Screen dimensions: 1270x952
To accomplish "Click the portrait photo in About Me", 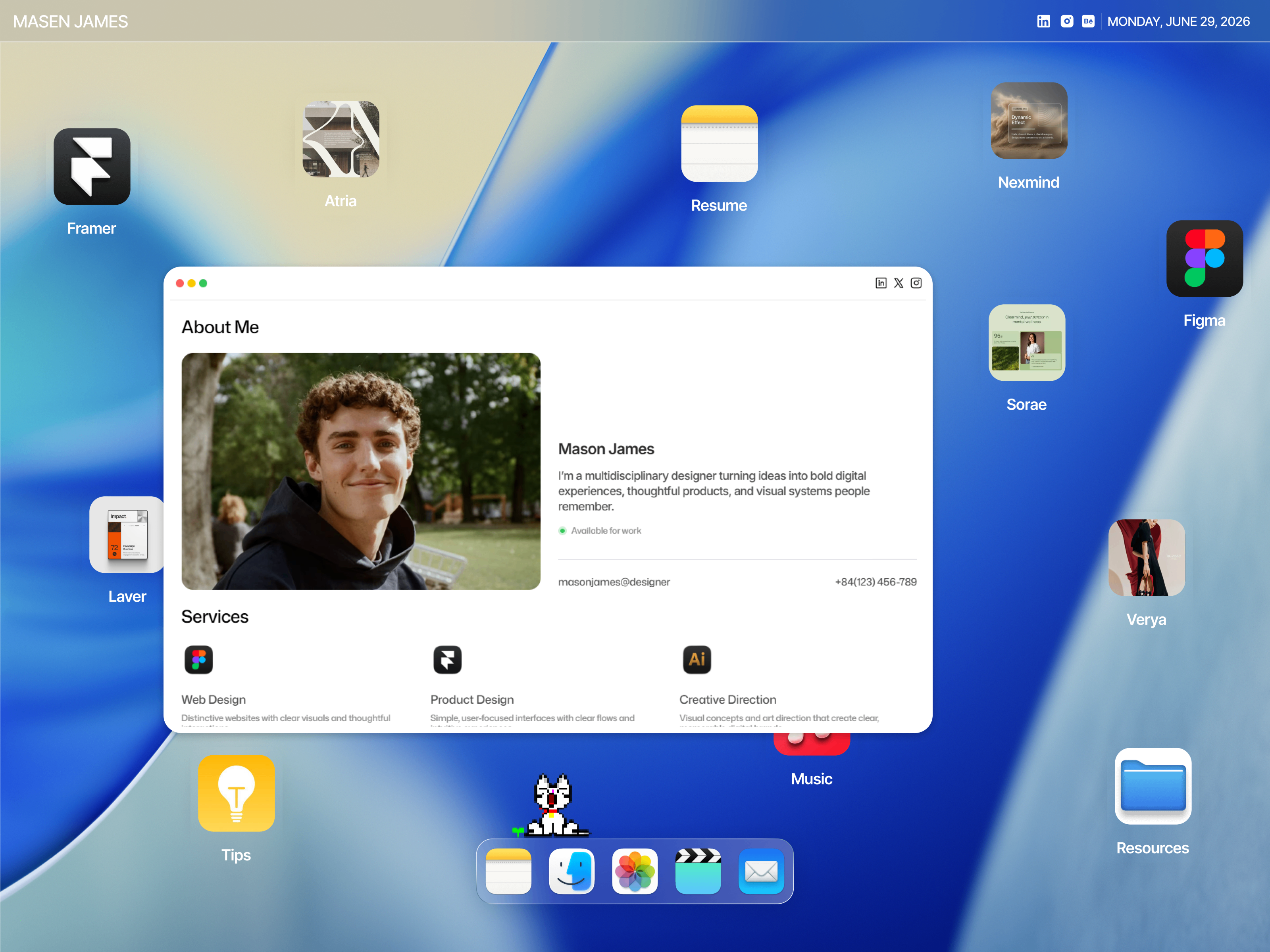I will (361, 471).
